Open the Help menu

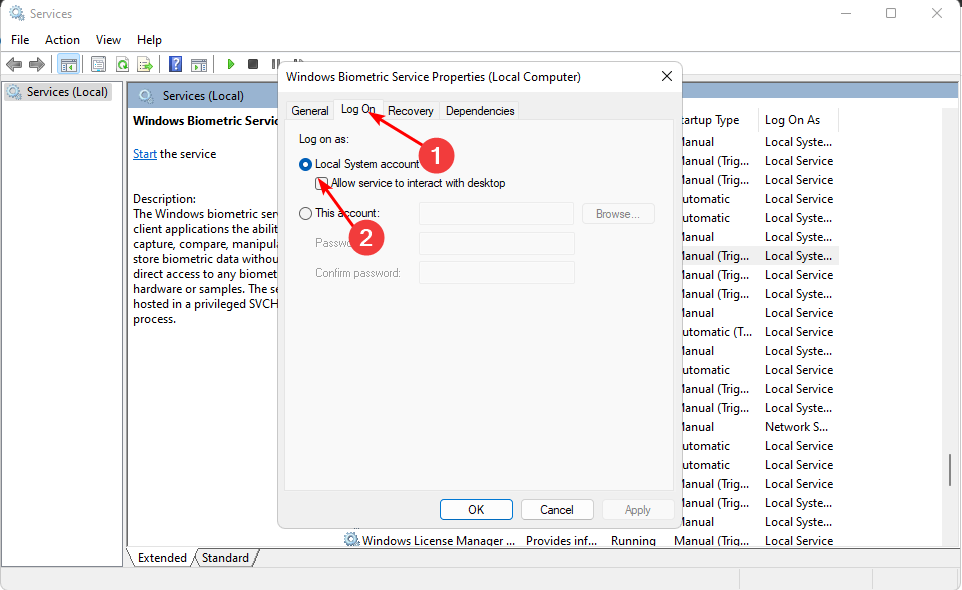click(149, 39)
